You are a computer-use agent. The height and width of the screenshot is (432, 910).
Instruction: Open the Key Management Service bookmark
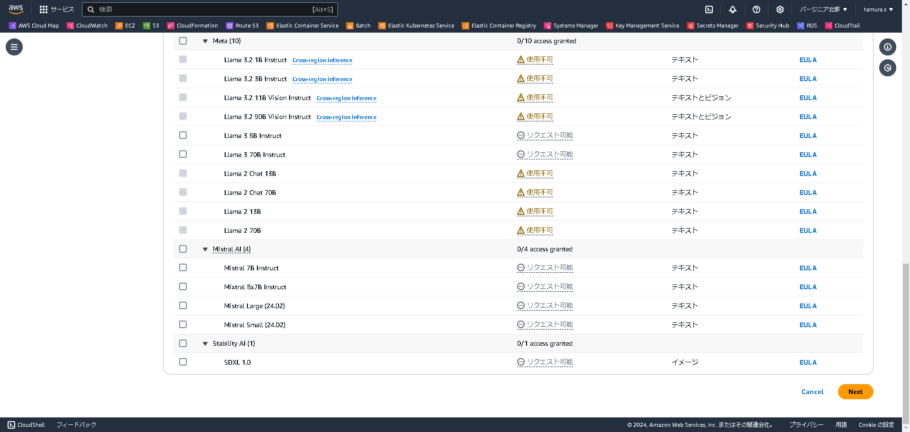coord(642,26)
